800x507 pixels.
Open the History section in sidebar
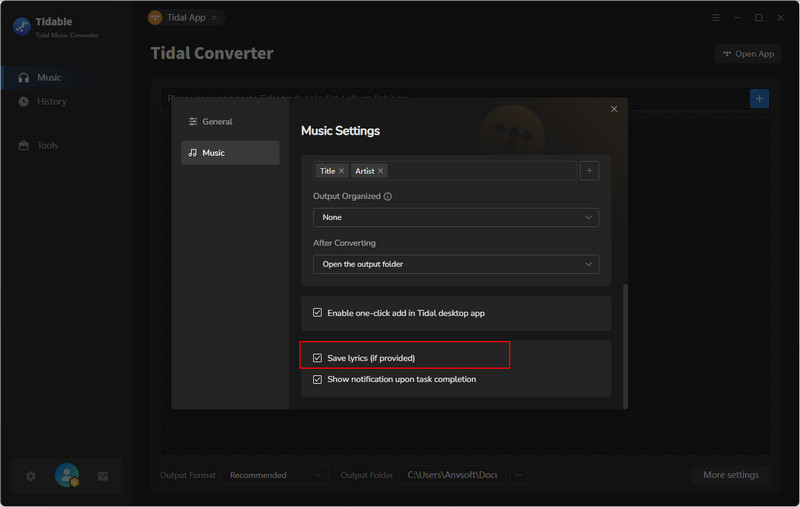point(54,102)
